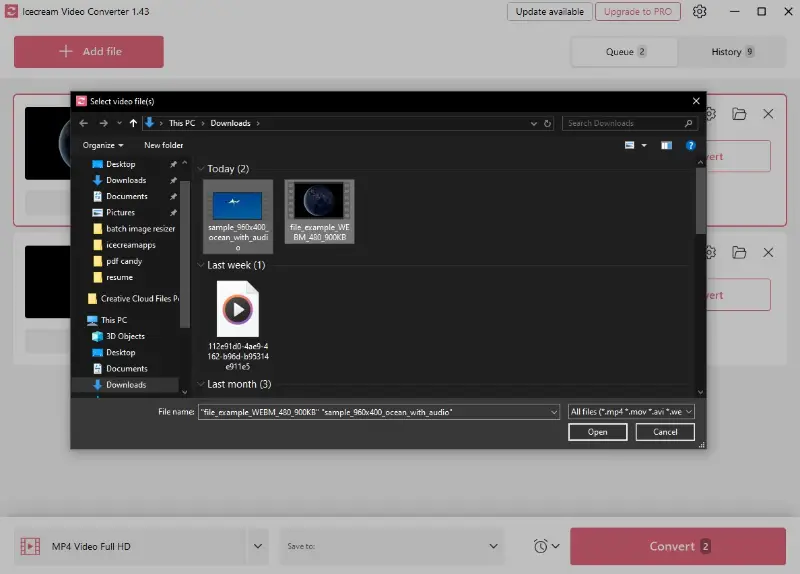Image resolution: width=800 pixels, height=574 pixels.
Task: Select Documents in quick access
Action: pos(127,196)
